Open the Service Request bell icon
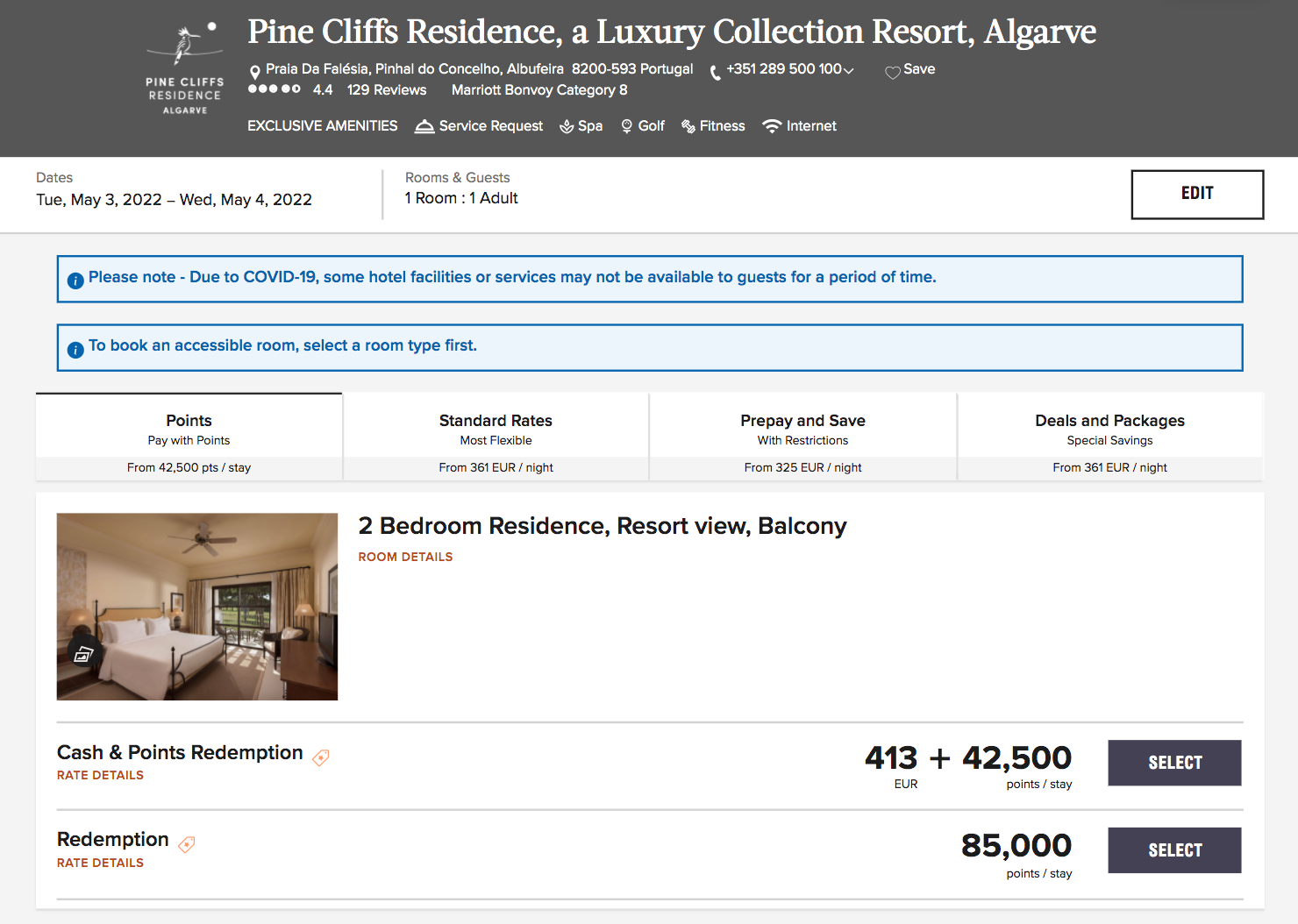1298x924 pixels. pos(424,126)
